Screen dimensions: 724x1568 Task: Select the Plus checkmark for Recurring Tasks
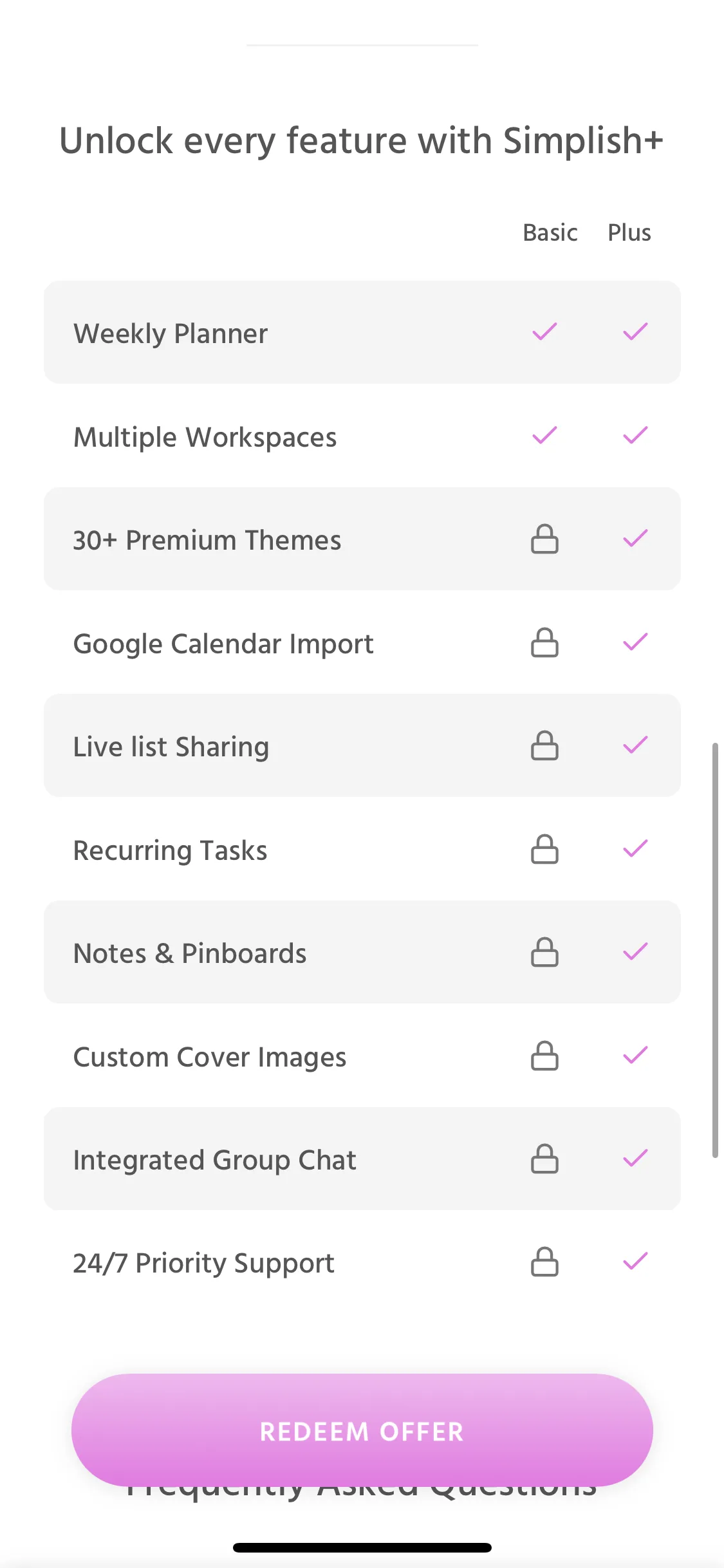[635, 849]
